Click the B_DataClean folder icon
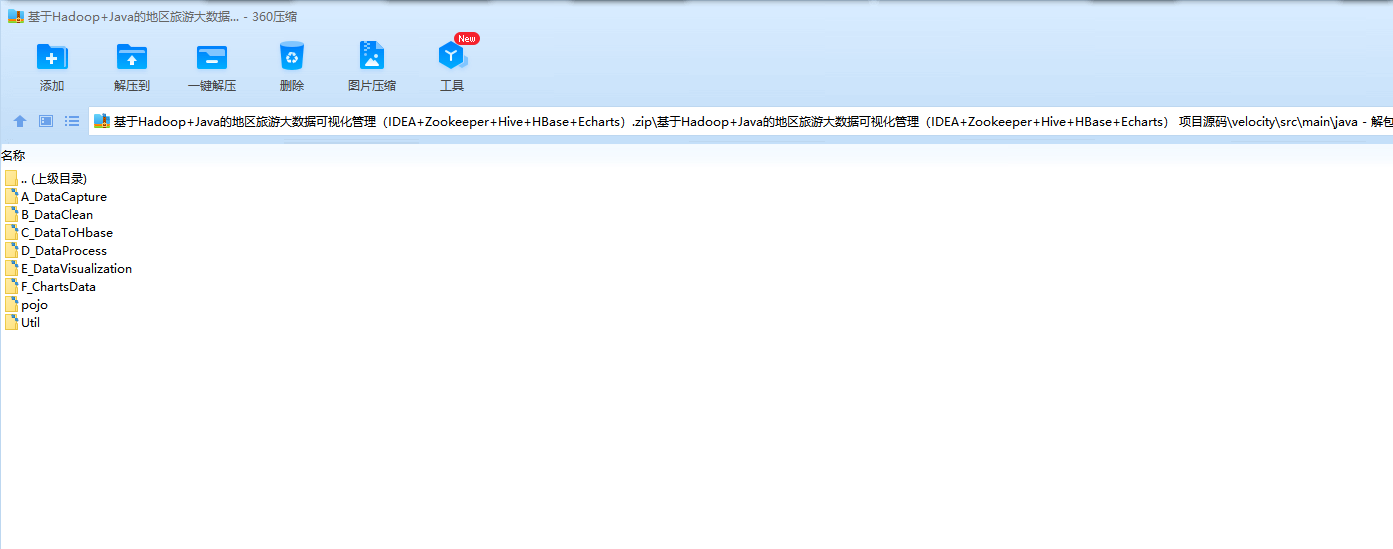 pyautogui.click(x=11, y=215)
